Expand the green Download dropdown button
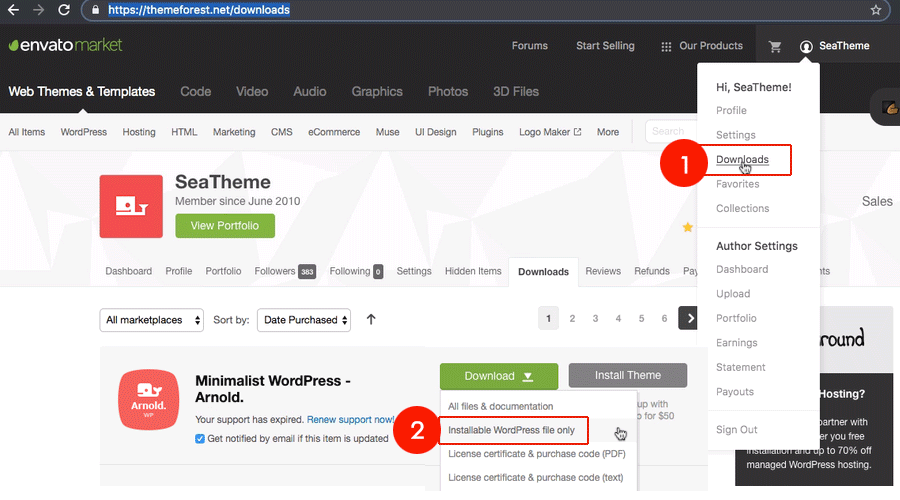Viewport: 900px width, 500px height. coord(499,376)
